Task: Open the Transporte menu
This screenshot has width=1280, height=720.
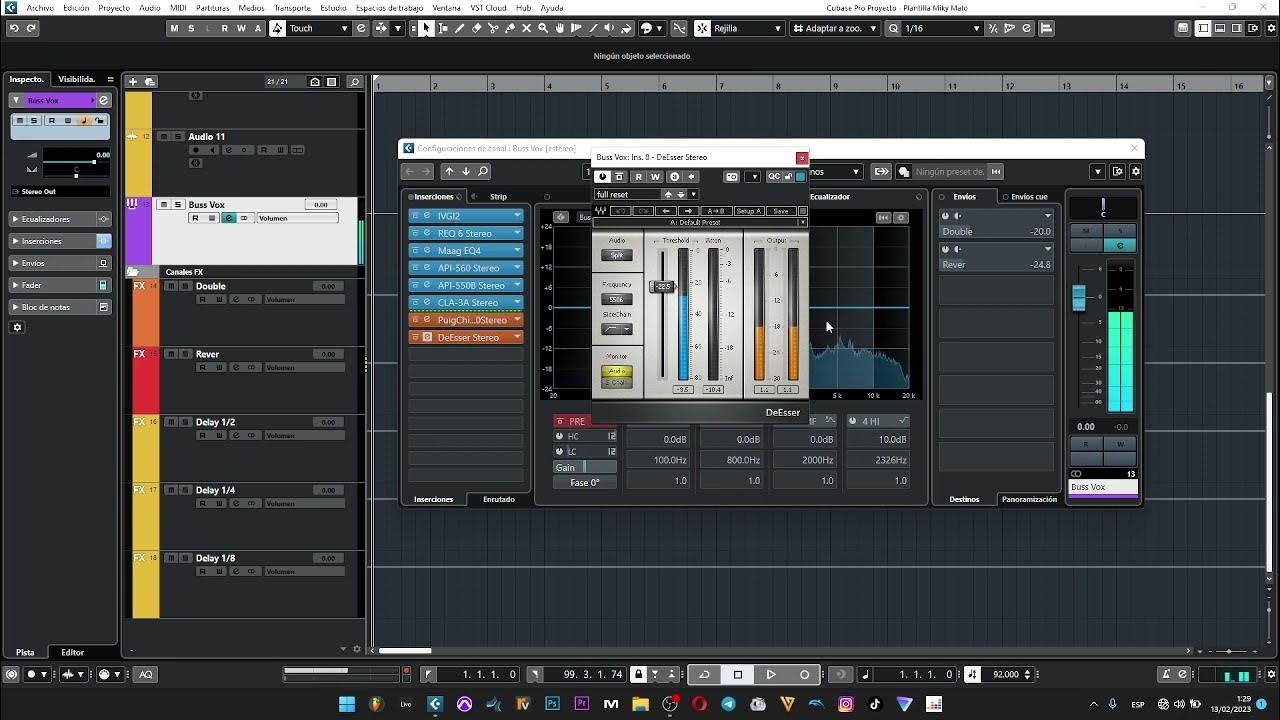Action: [292, 8]
